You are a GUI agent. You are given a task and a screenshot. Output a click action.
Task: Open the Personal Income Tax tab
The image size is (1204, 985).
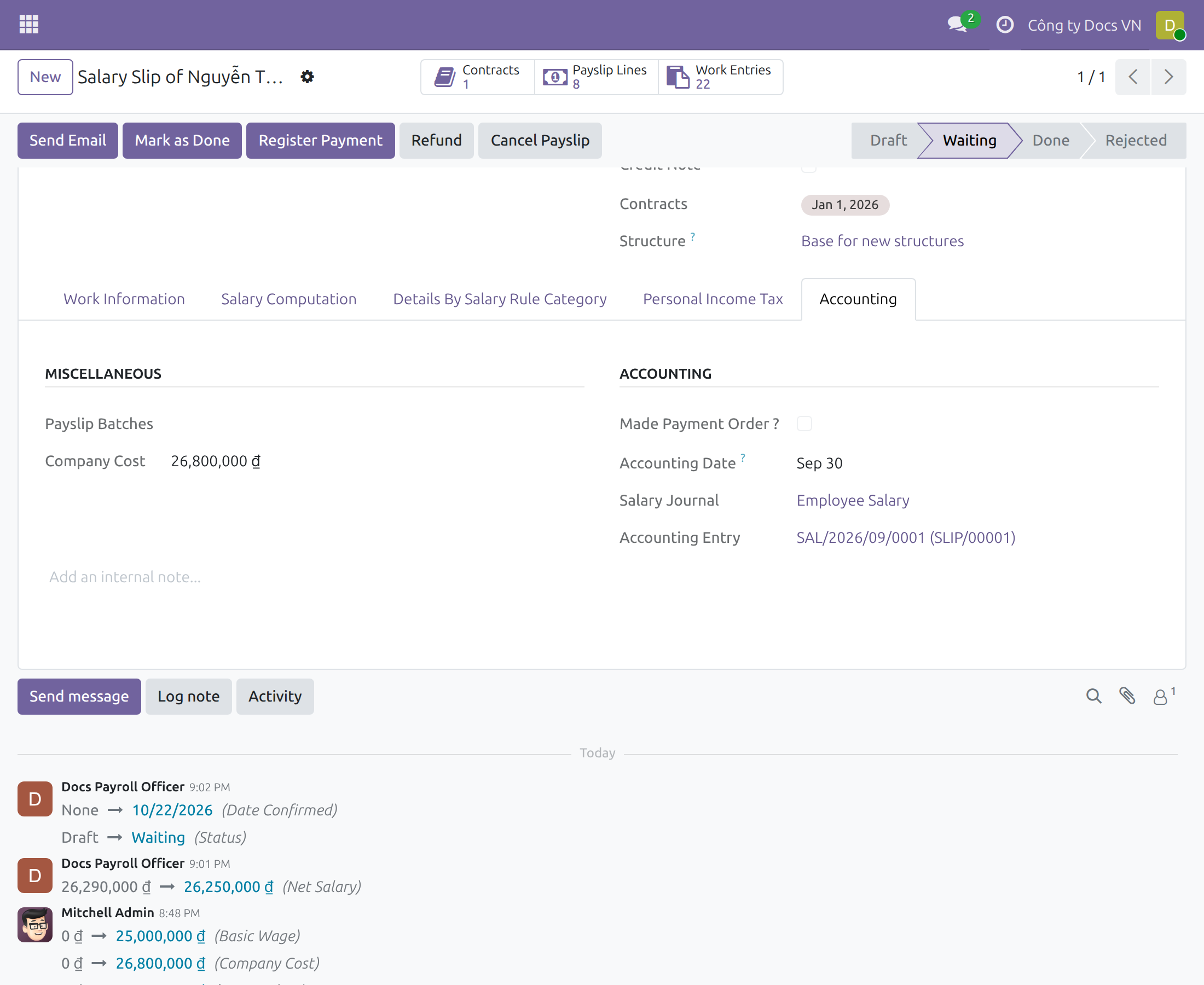coord(713,299)
